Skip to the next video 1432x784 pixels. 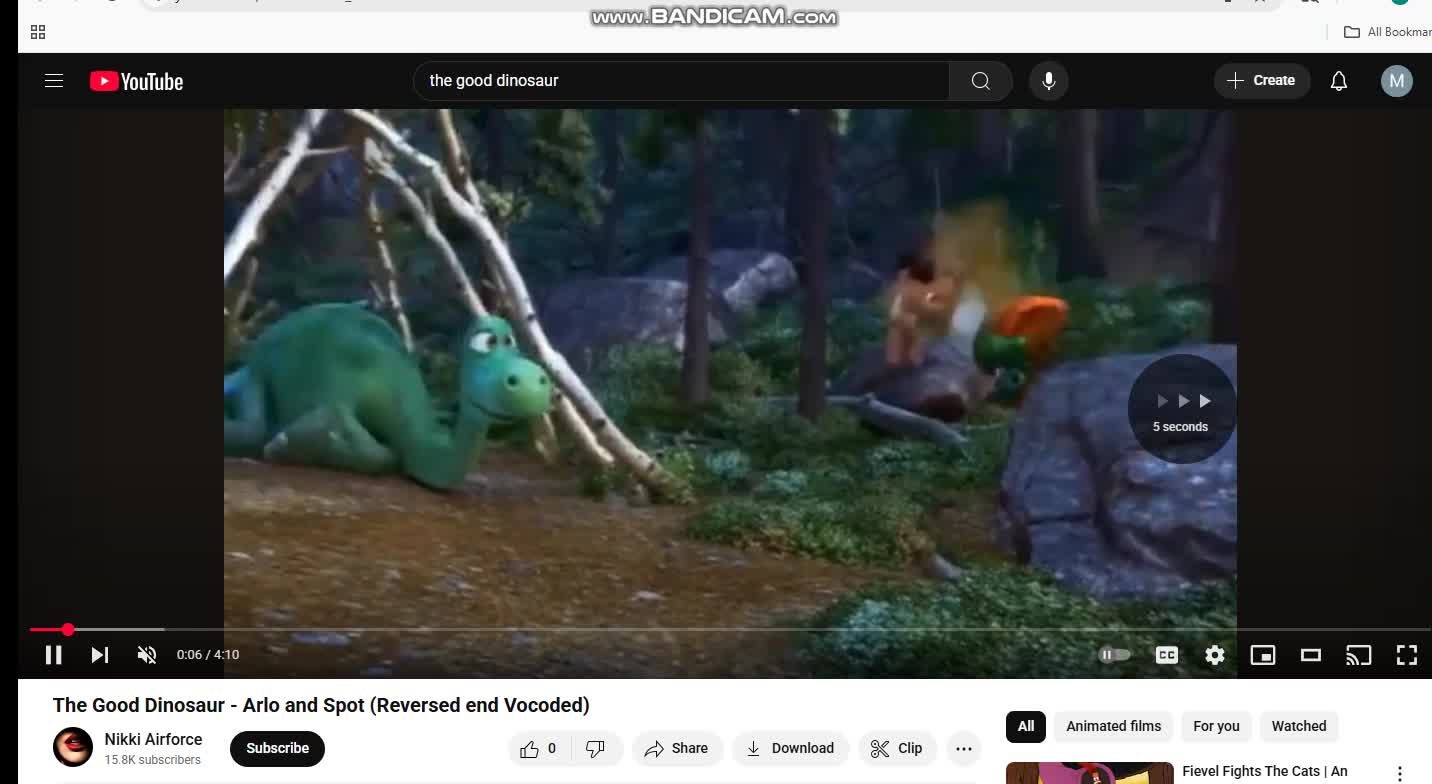click(x=100, y=655)
